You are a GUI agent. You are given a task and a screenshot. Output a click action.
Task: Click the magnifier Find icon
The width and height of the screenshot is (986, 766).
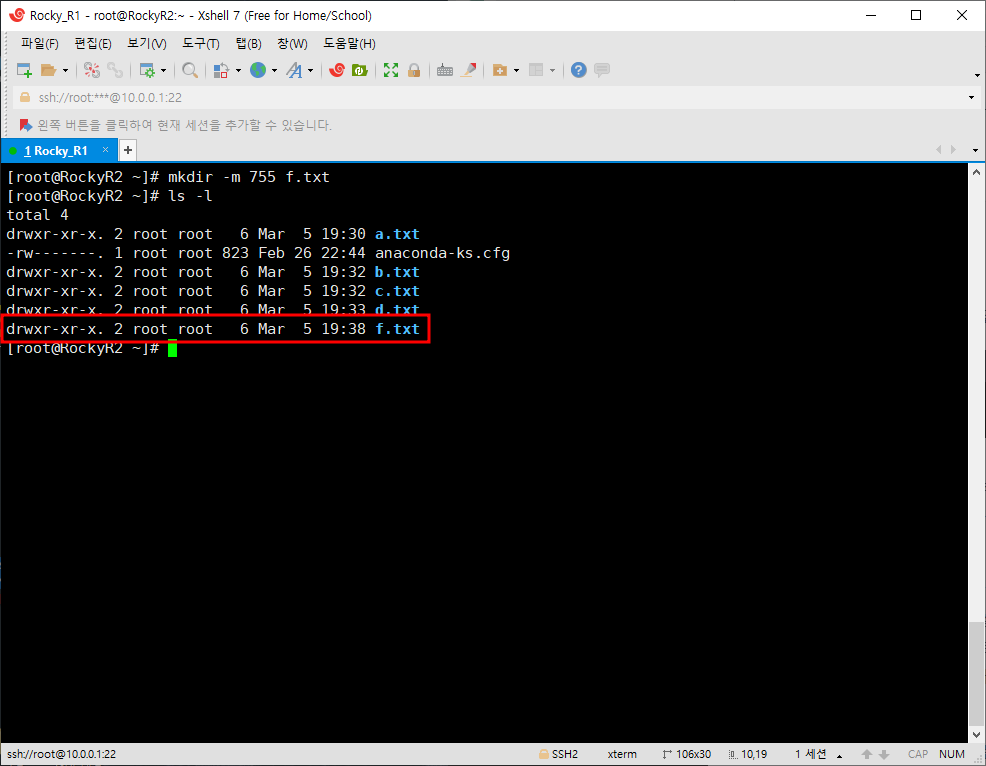pyautogui.click(x=190, y=70)
